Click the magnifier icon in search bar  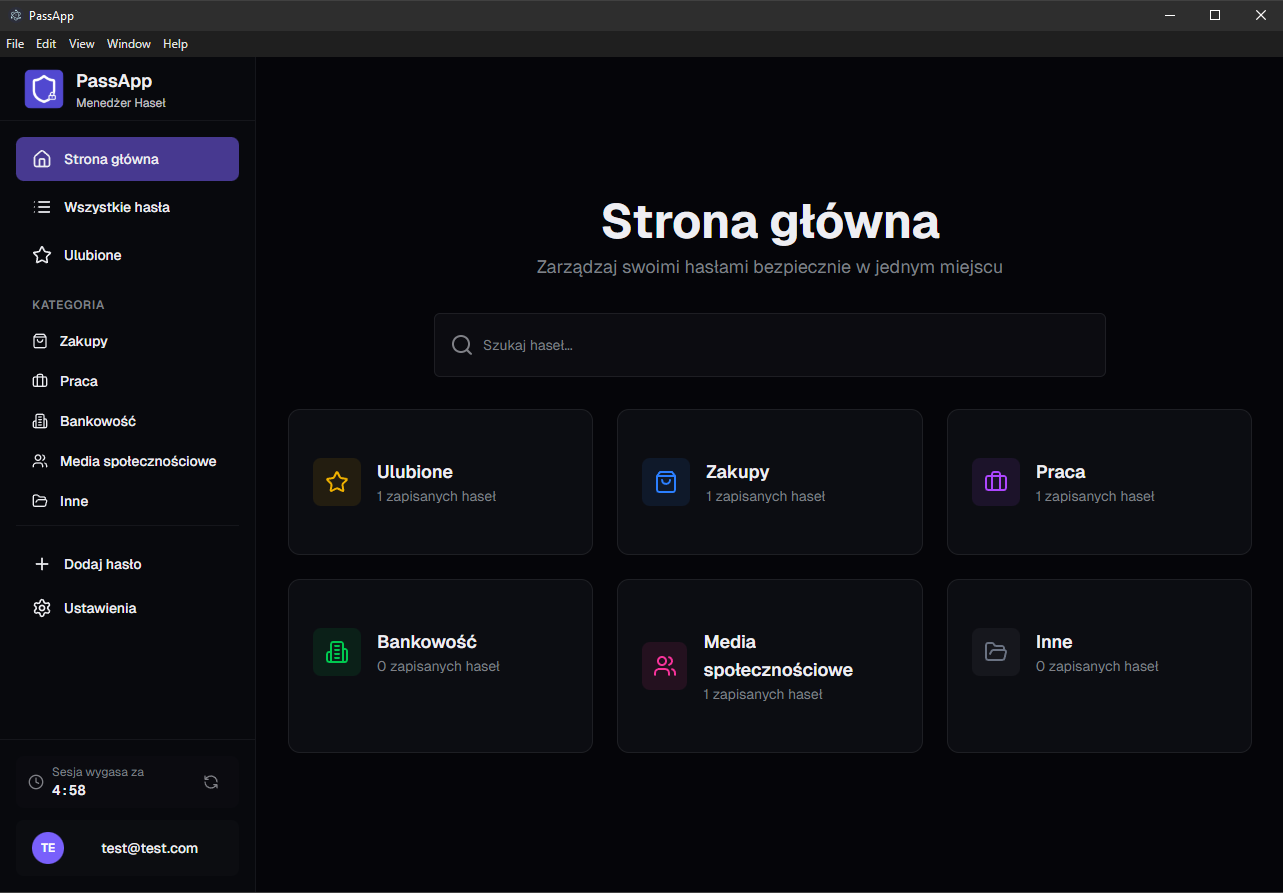click(462, 345)
